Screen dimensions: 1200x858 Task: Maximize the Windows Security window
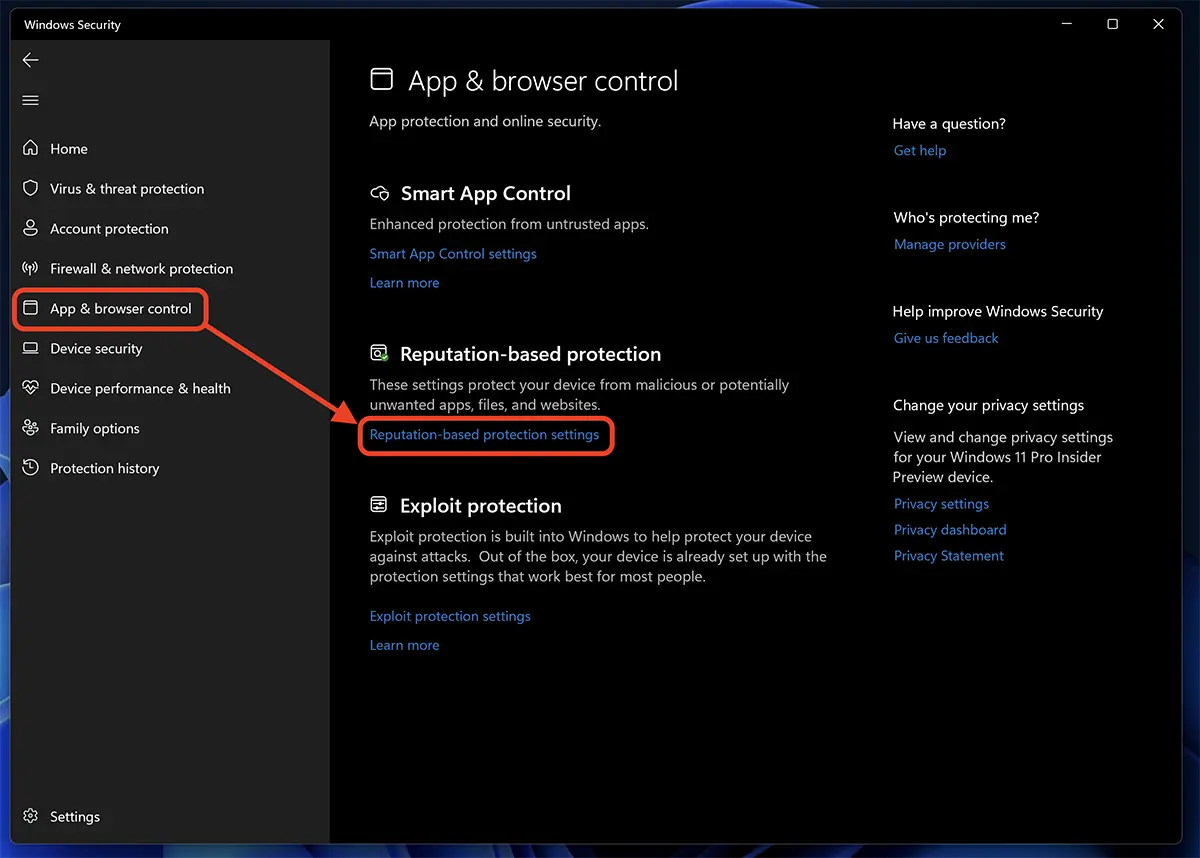1112,24
